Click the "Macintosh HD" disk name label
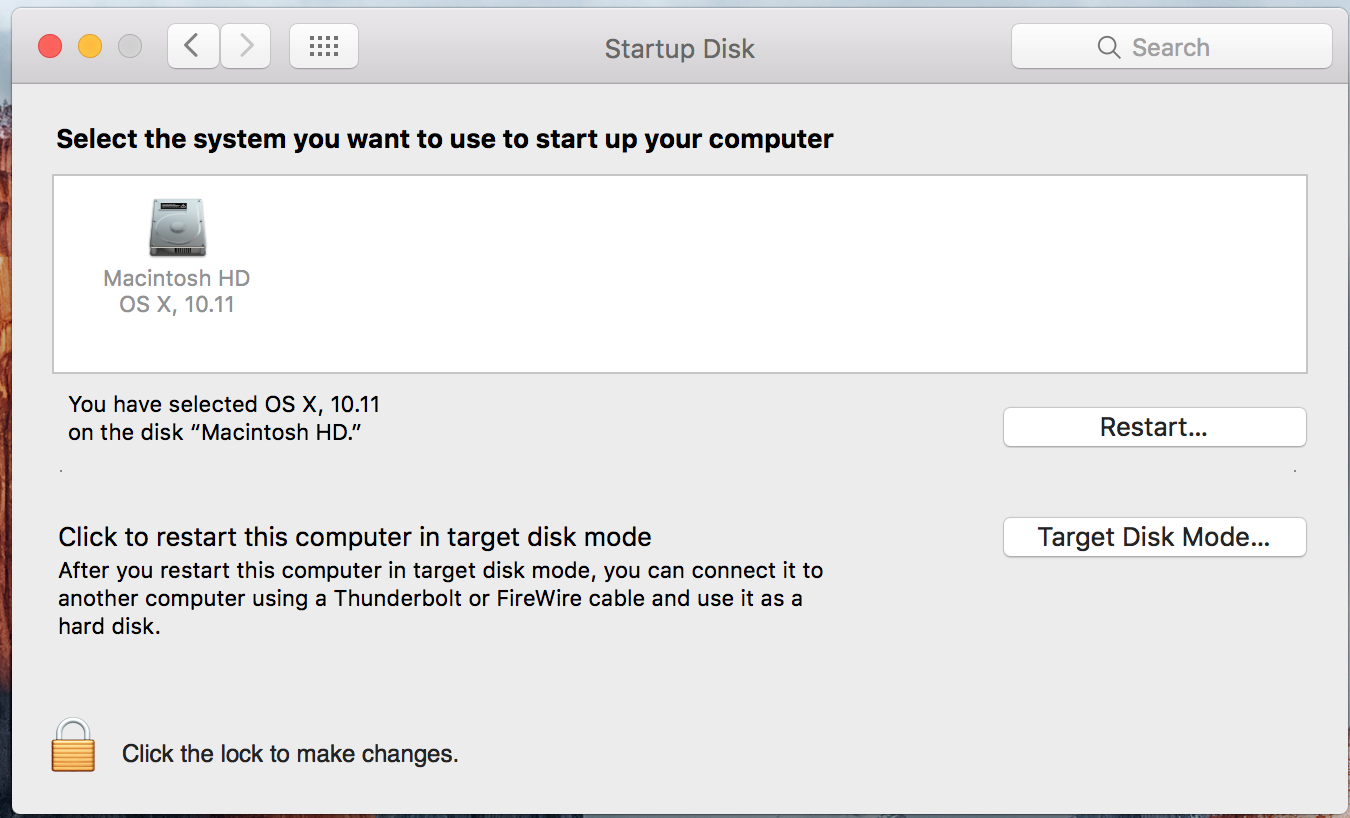 177,278
